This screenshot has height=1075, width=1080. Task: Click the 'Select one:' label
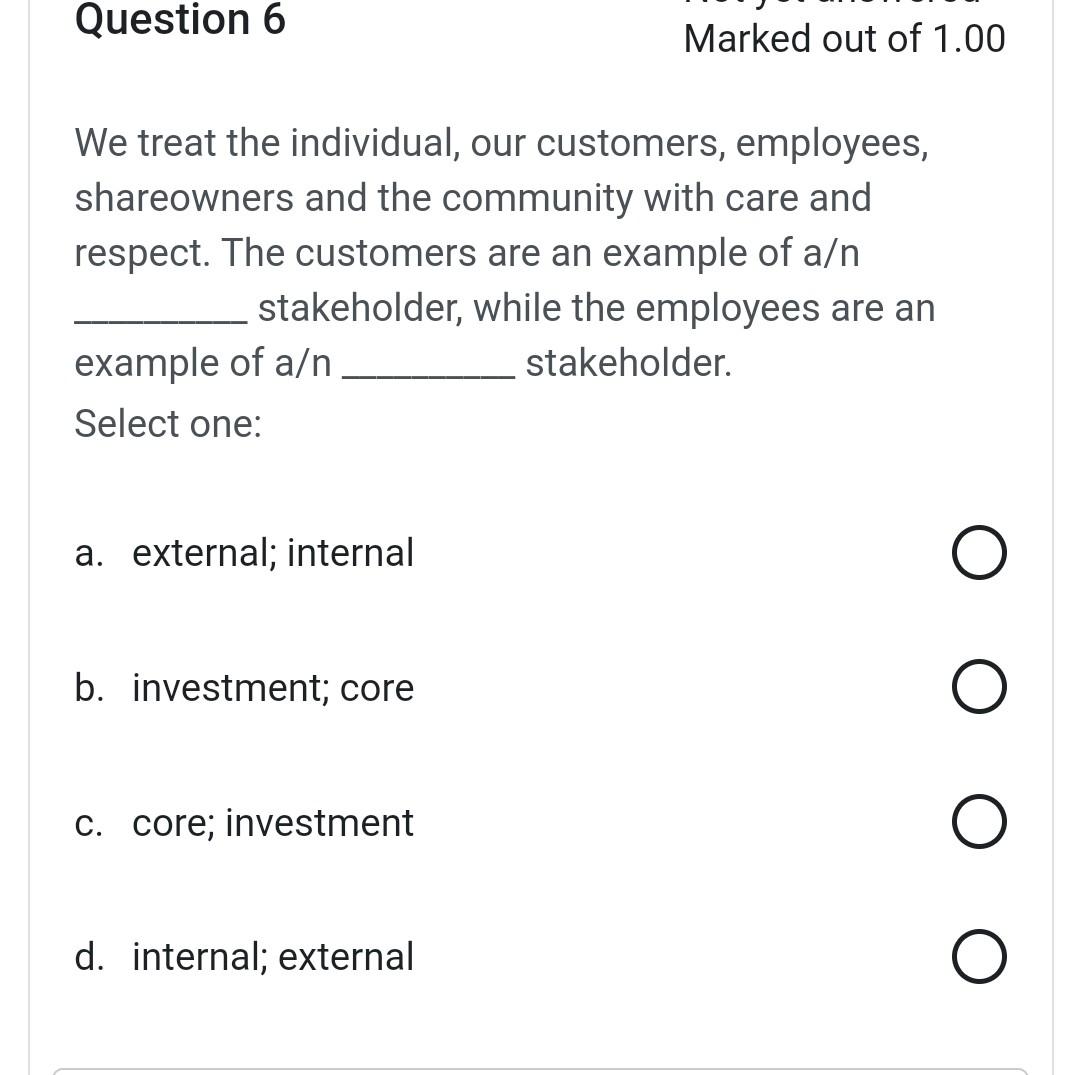coord(167,423)
